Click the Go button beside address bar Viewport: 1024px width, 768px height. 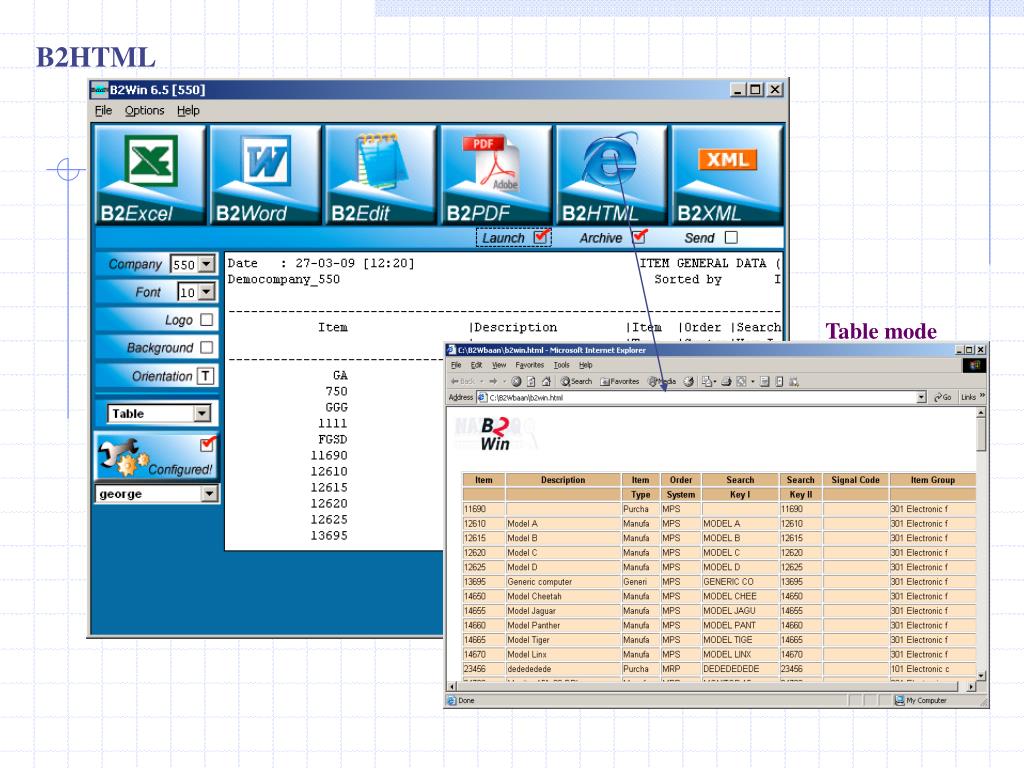pos(942,397)
